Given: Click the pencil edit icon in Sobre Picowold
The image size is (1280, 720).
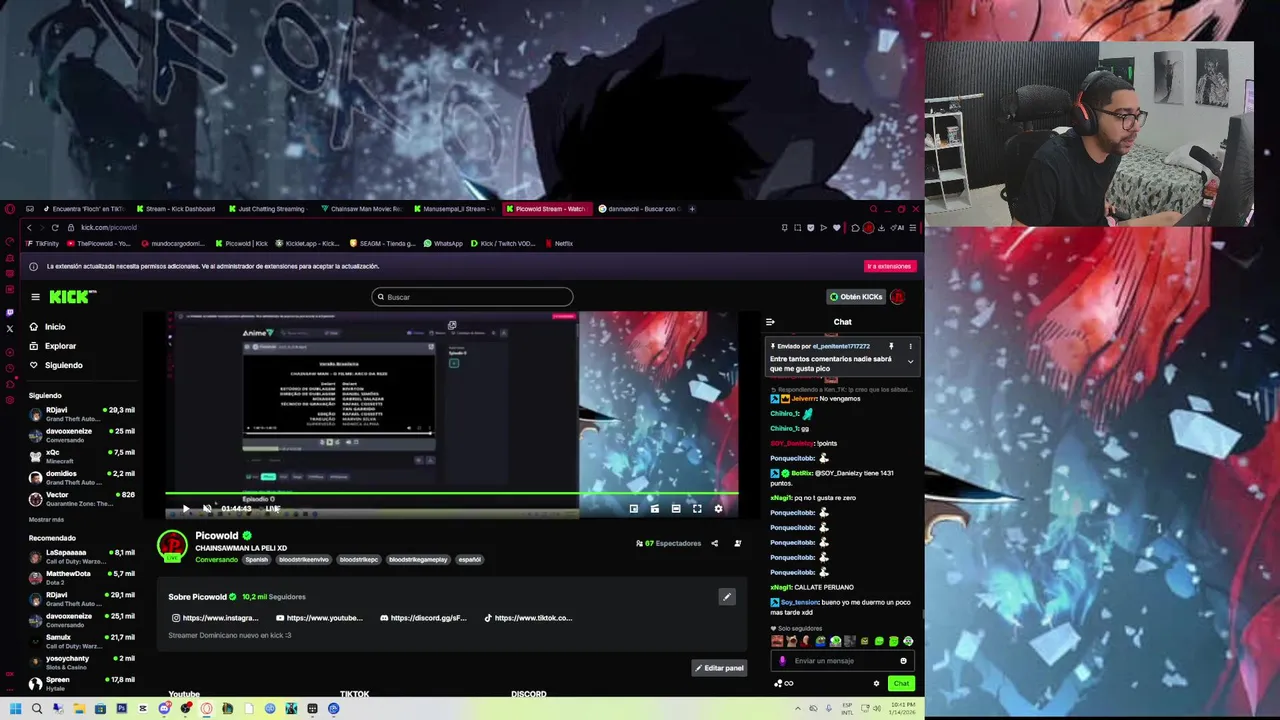Looking at the screenshot, I should tap(727, 597).
